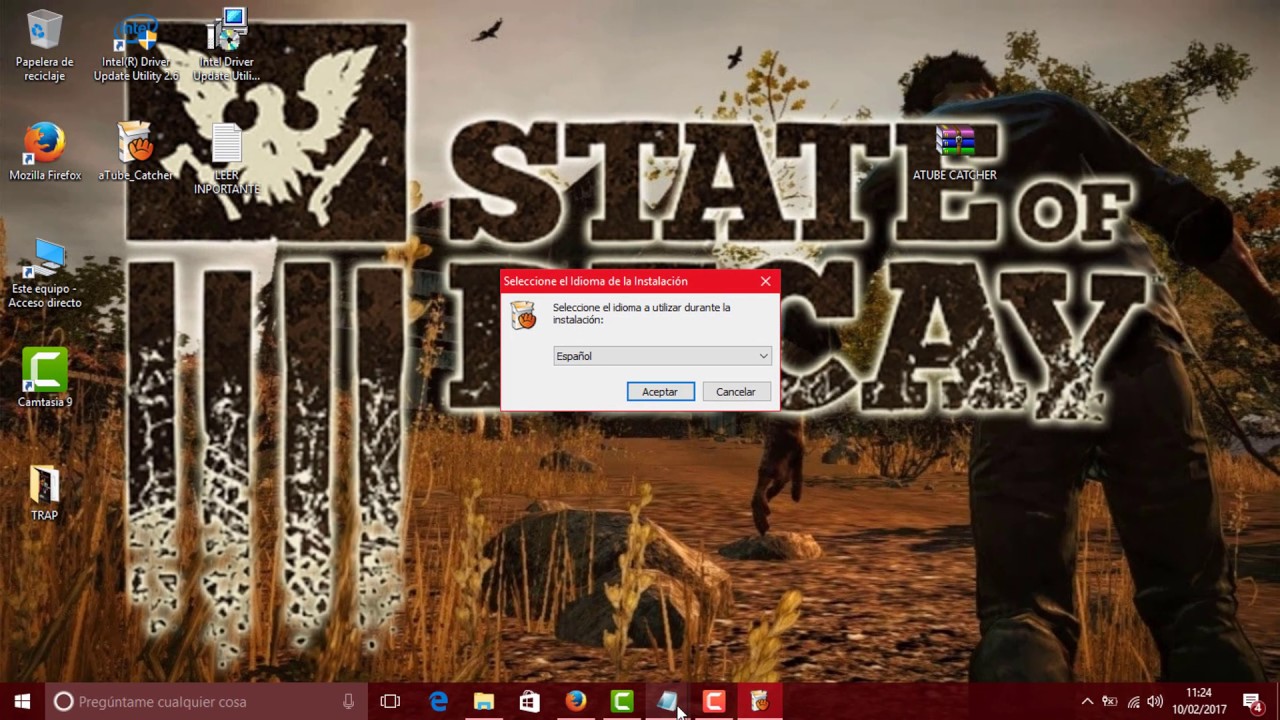This screenshot has height=720, width=1280.
Task: Open aTube_Catcher desktop icon
Action: (135, 152)
